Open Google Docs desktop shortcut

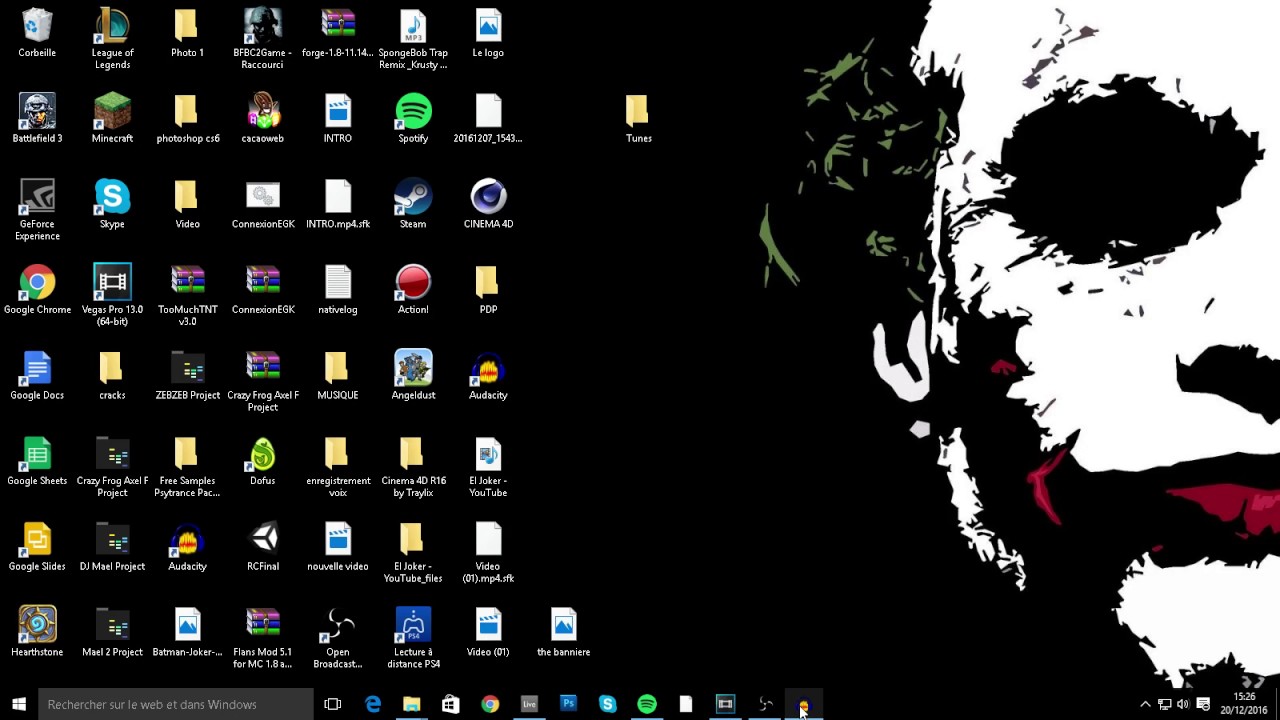click(x=37, y=376)
